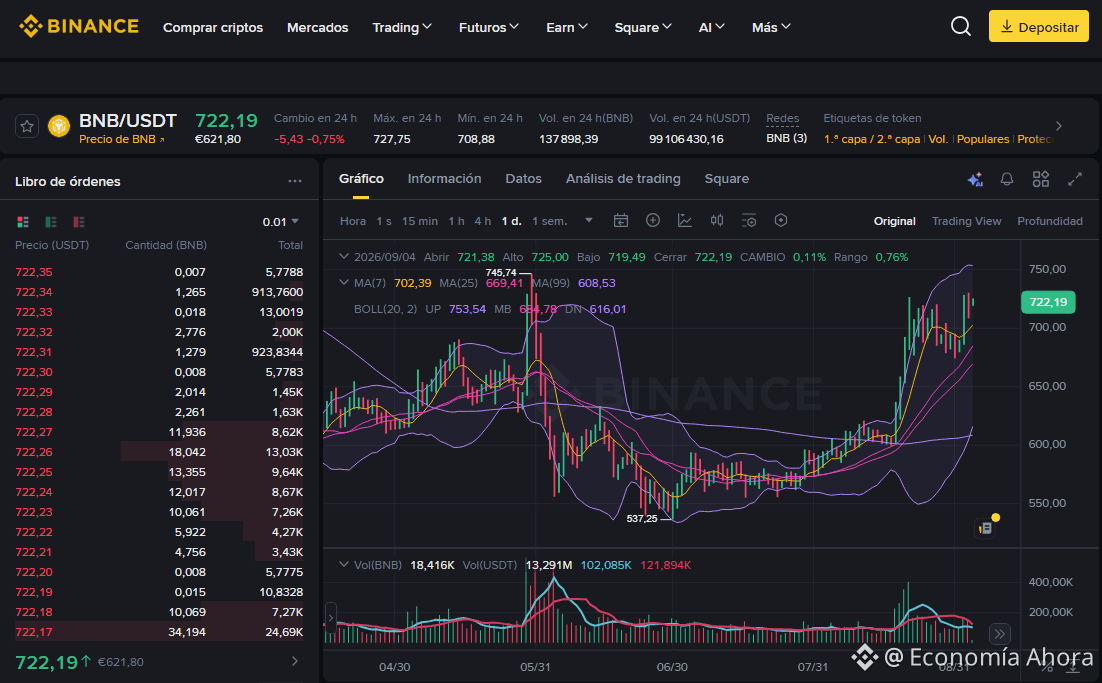Add BNB/USDT to favorites with star

[27, 126]
